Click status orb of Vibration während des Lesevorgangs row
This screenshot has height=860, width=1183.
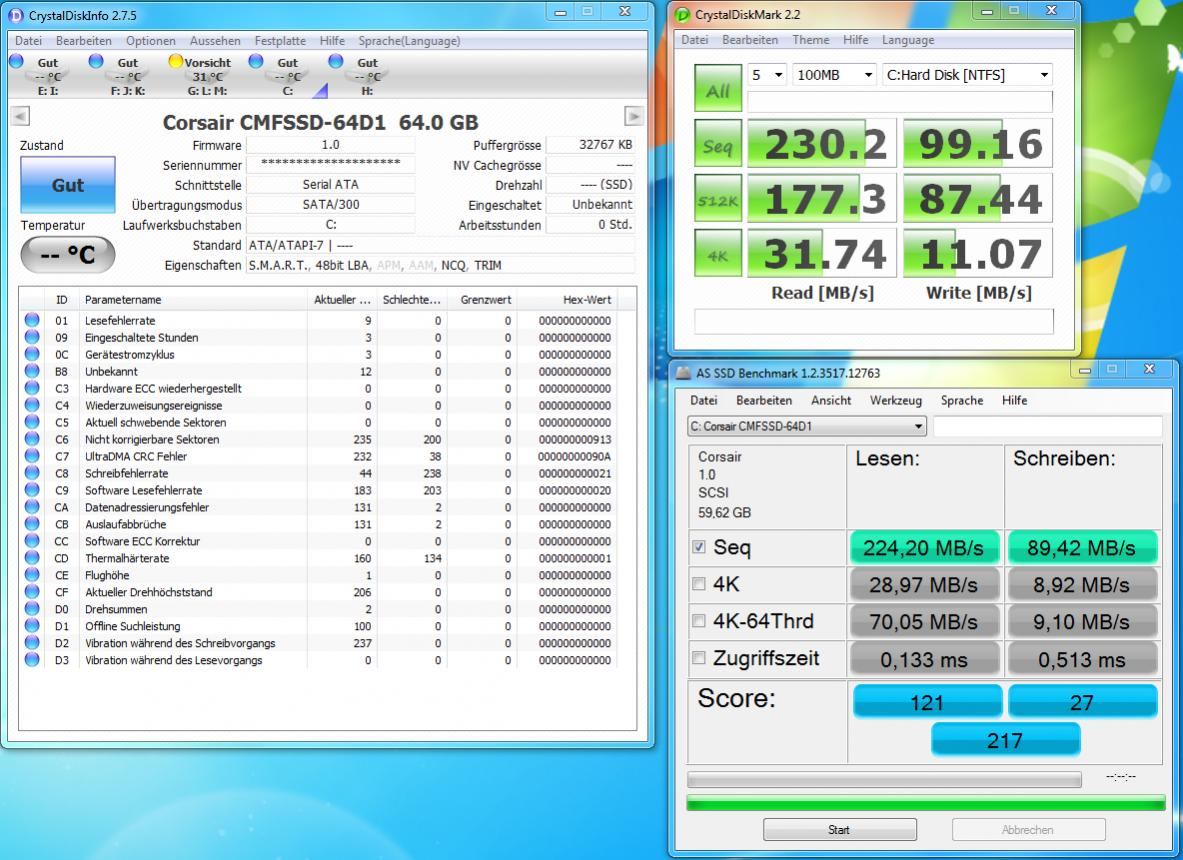[x=32, y=659]
